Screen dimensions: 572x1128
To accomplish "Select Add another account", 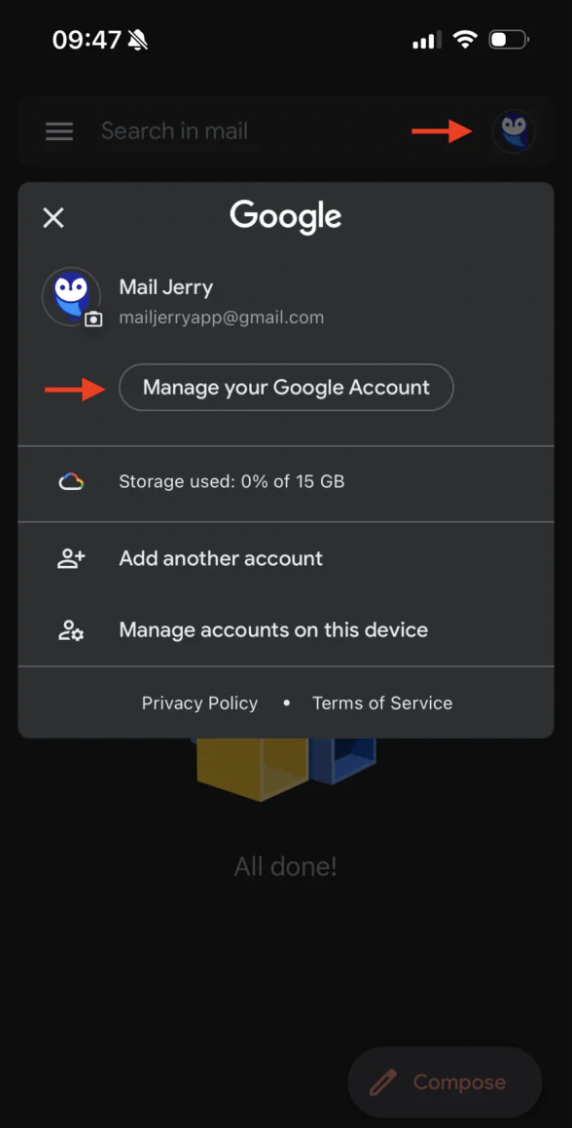I will (286, 558).
